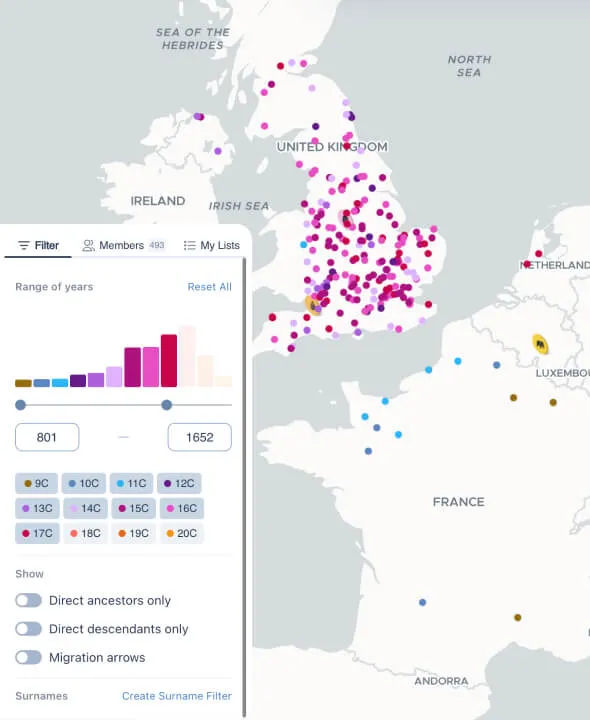The height and width of the screenshot is (720, 590).
Task: Open the My Lists tab
Action: 211,245
